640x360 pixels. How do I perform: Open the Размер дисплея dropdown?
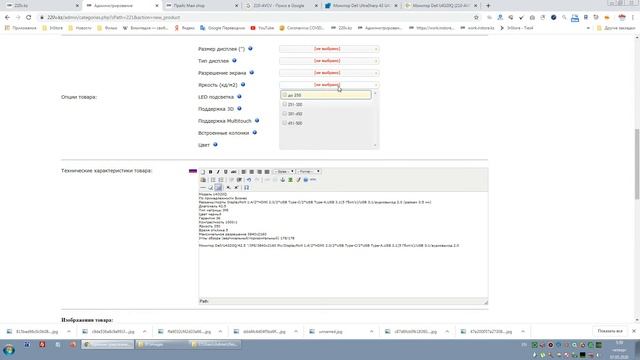tap(329, 49)
